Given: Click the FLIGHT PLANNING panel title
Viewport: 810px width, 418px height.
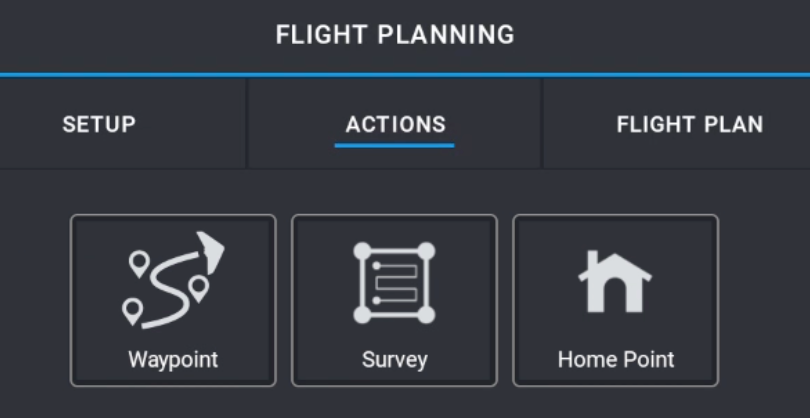Looking at the screenshot, I should (x=395, y=35).
